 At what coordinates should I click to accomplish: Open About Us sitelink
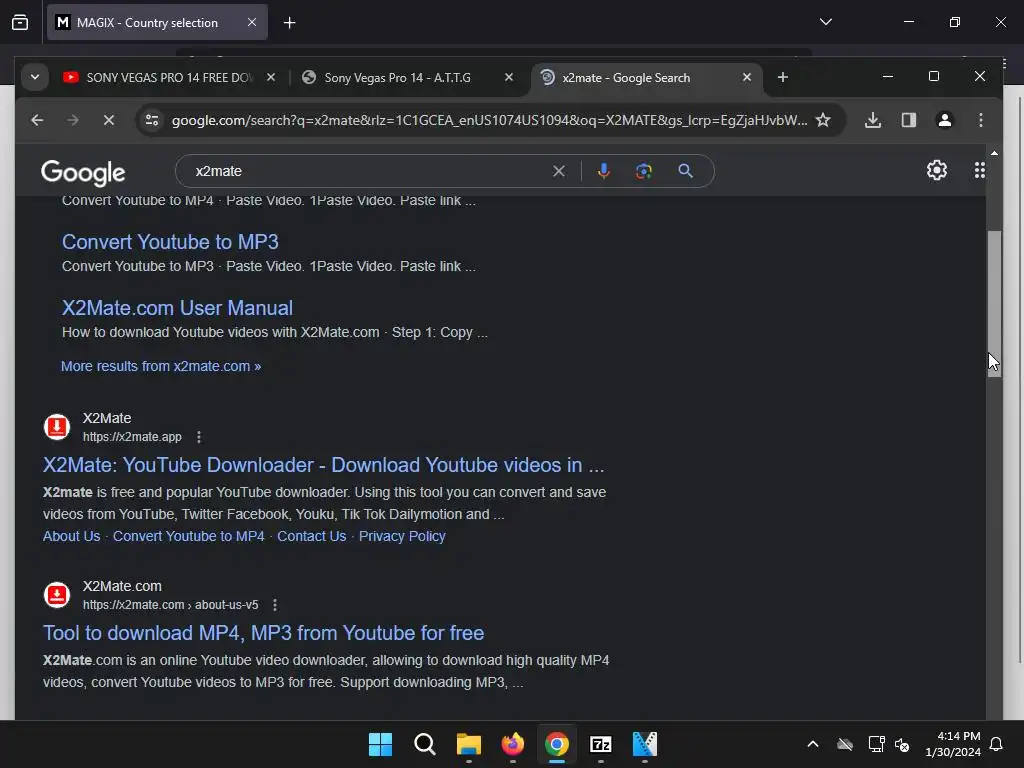72,536
